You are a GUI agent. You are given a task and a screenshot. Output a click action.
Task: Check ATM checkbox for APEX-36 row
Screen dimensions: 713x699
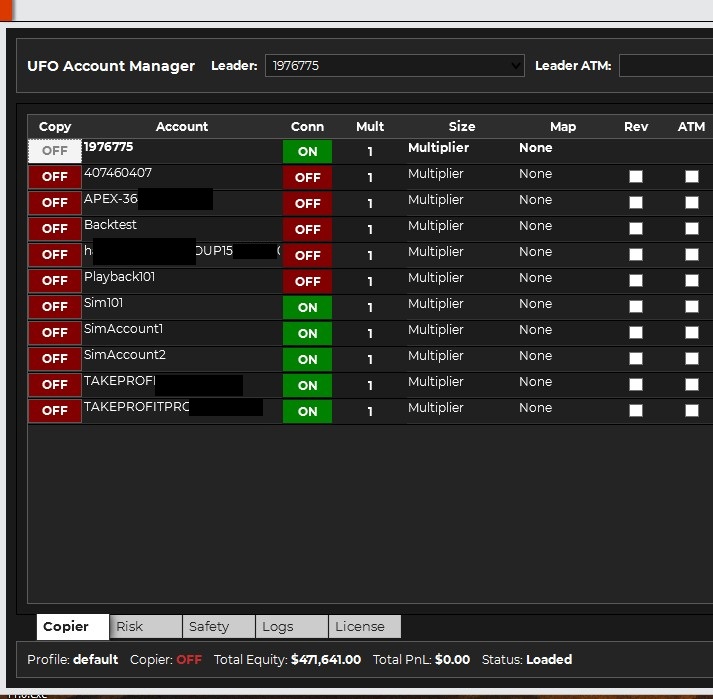692,202
